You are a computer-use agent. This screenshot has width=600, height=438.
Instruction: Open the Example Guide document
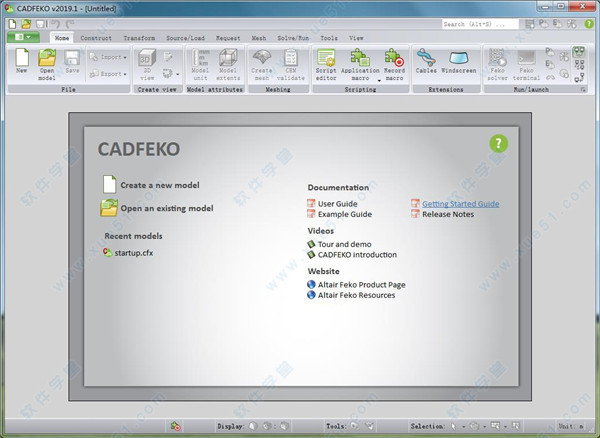point(339,214)
